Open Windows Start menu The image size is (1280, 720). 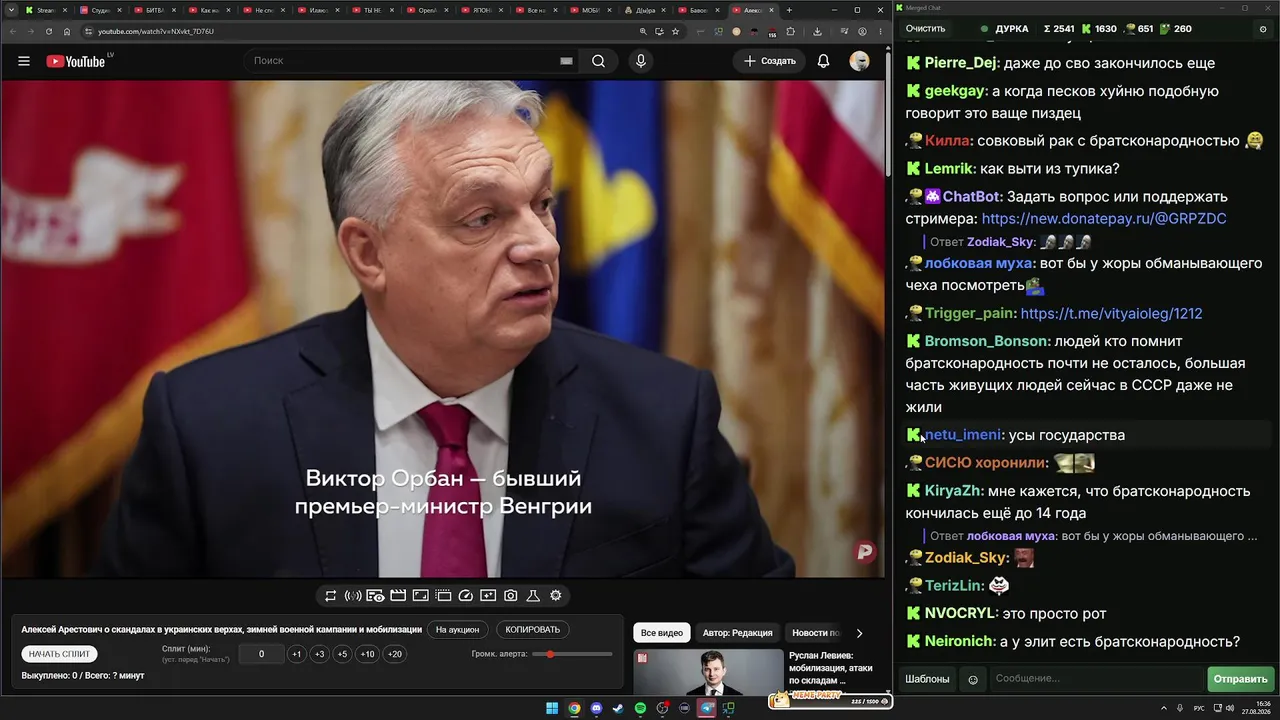point(552,708)
